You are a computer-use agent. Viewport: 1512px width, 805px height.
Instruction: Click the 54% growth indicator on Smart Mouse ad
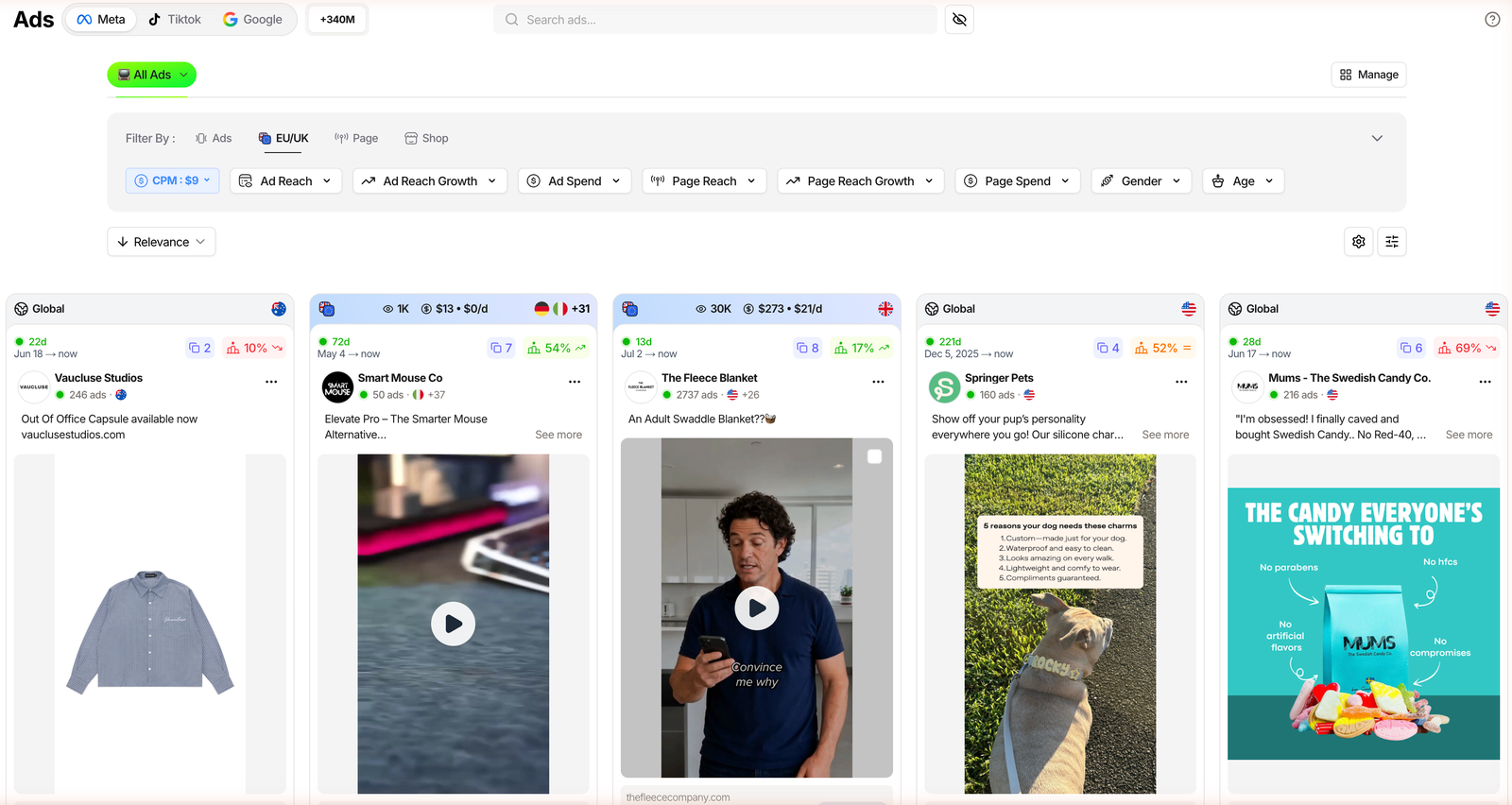[557, 348]
